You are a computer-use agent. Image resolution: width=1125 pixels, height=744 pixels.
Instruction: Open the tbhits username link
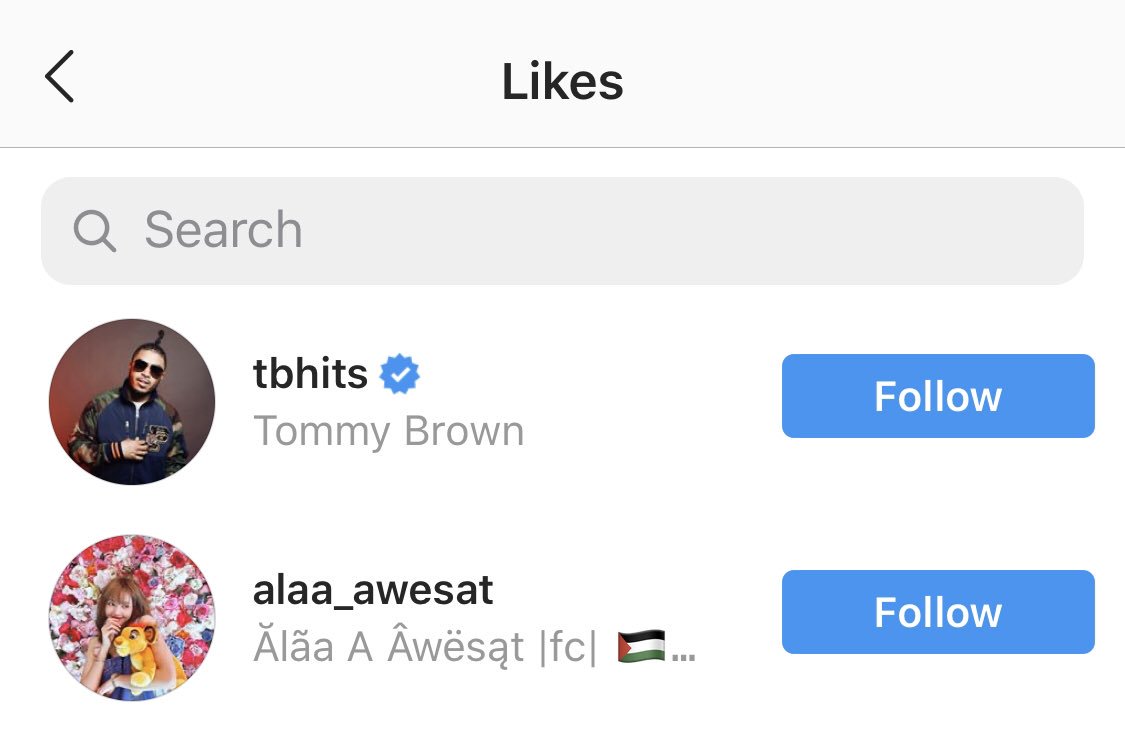click(x=311, y=374)
